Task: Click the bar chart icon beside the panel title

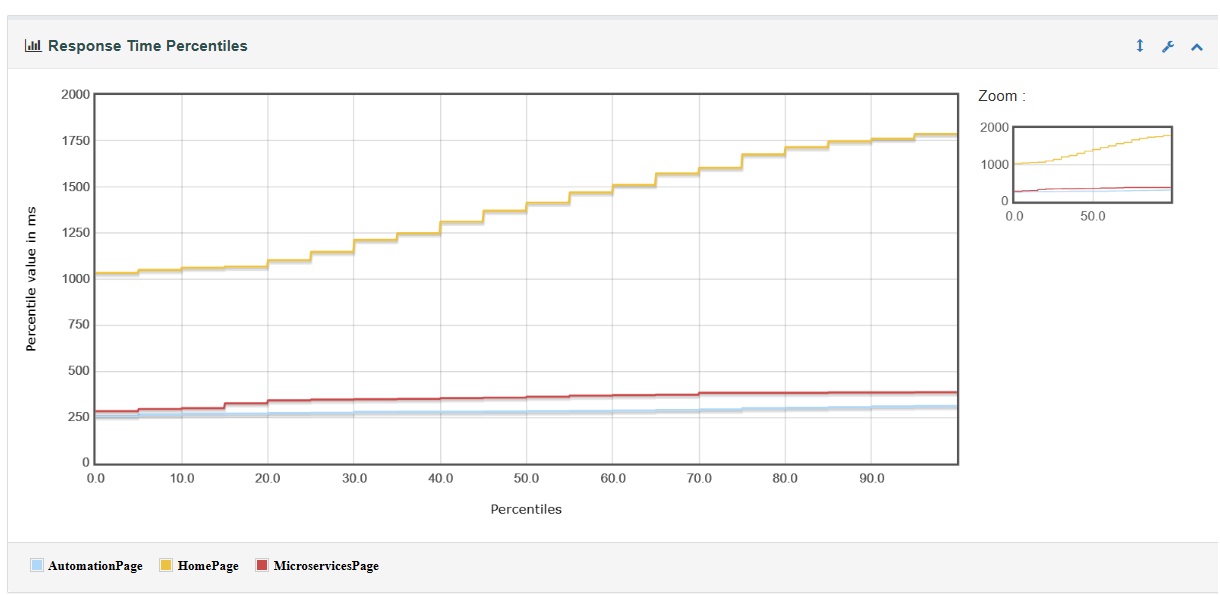Action: pyautogui.click(x=33, y=45)
